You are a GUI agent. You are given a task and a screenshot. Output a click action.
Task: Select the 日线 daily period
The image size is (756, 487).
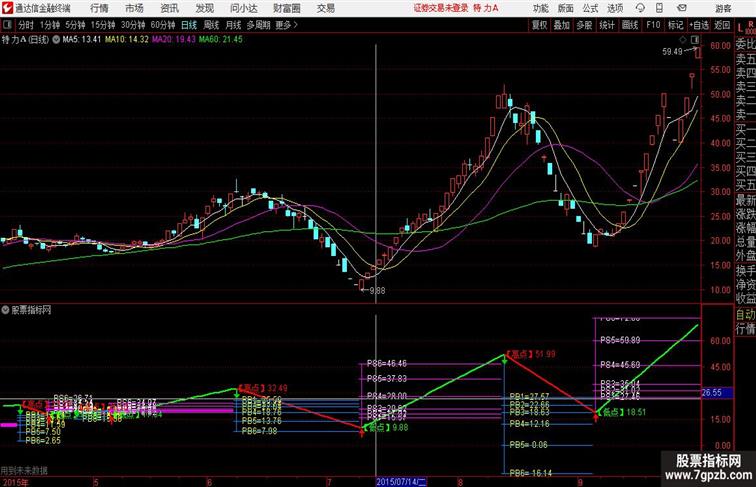(x=189, y=25)
